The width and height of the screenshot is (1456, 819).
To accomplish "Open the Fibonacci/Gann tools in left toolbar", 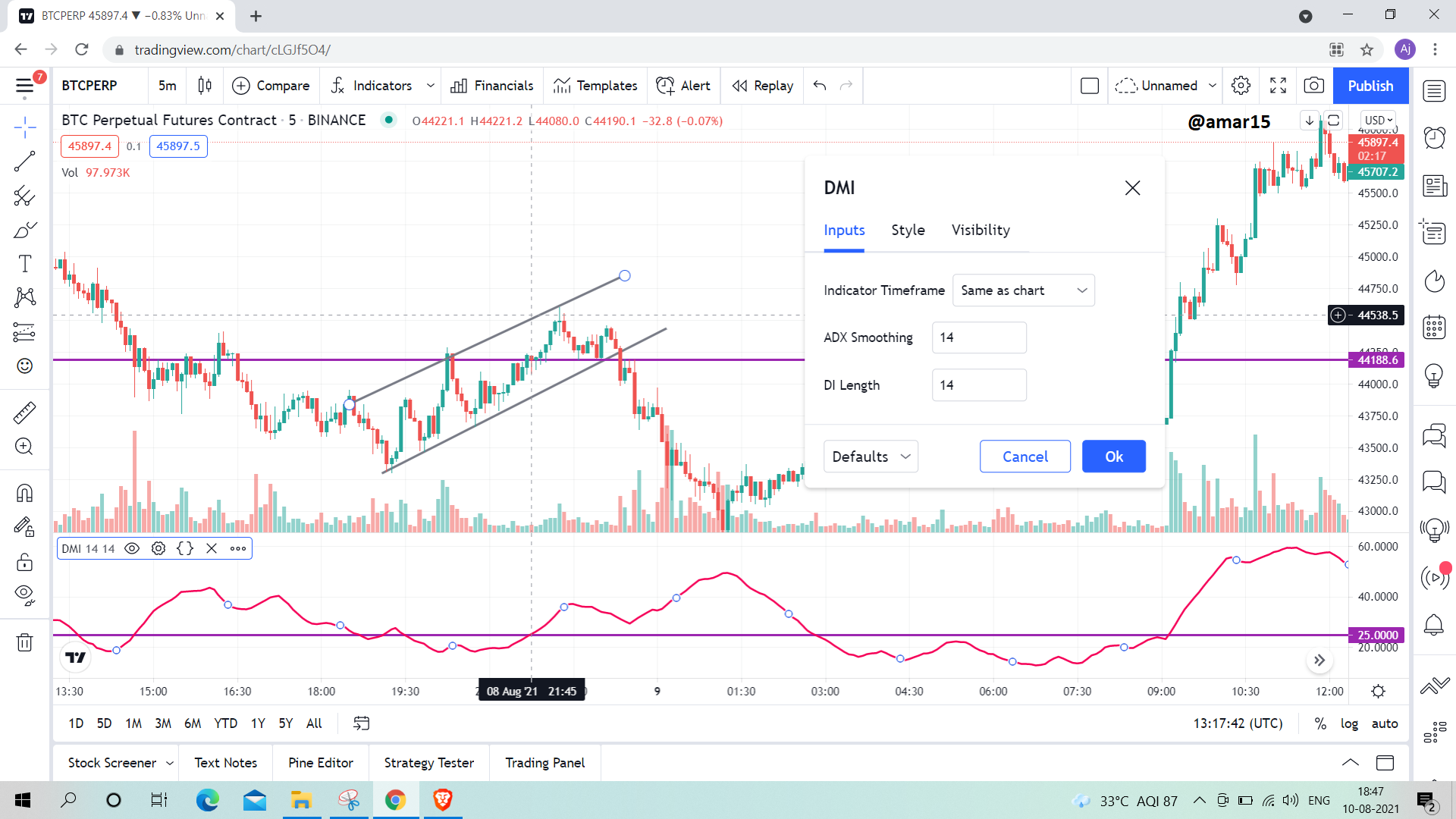I will coord(24,196).
